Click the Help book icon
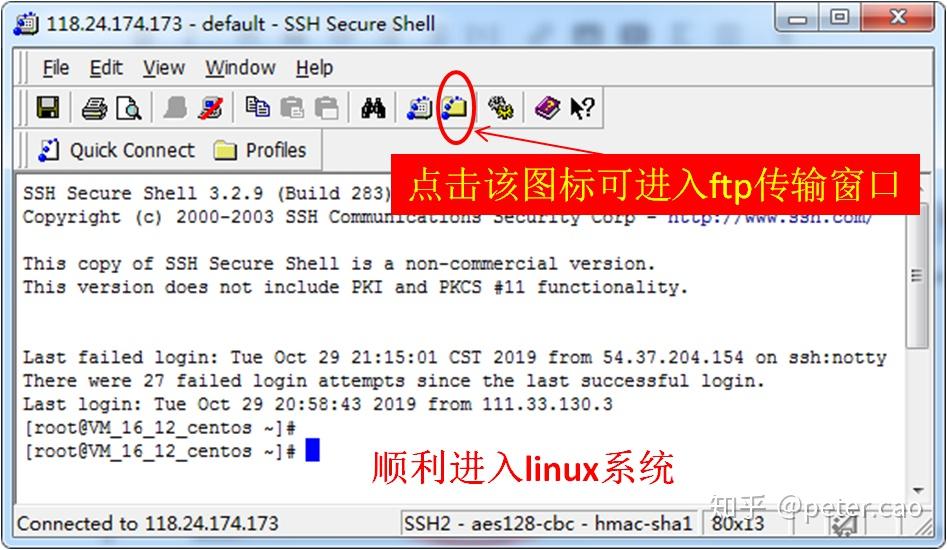The width and height of the screenshot is (947, 550). (547, 109)
